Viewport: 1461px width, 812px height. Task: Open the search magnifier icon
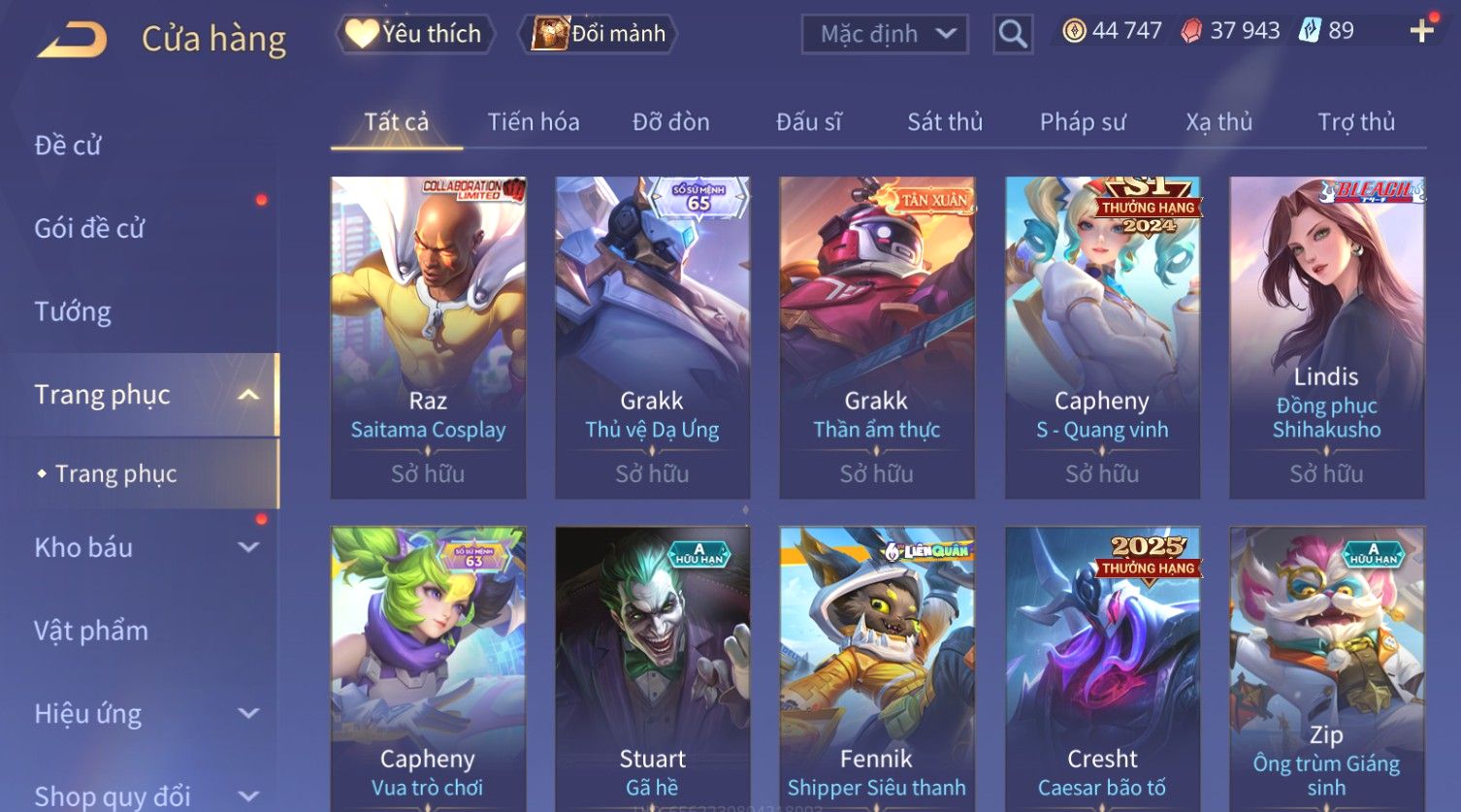click(x=1013, y=34)
